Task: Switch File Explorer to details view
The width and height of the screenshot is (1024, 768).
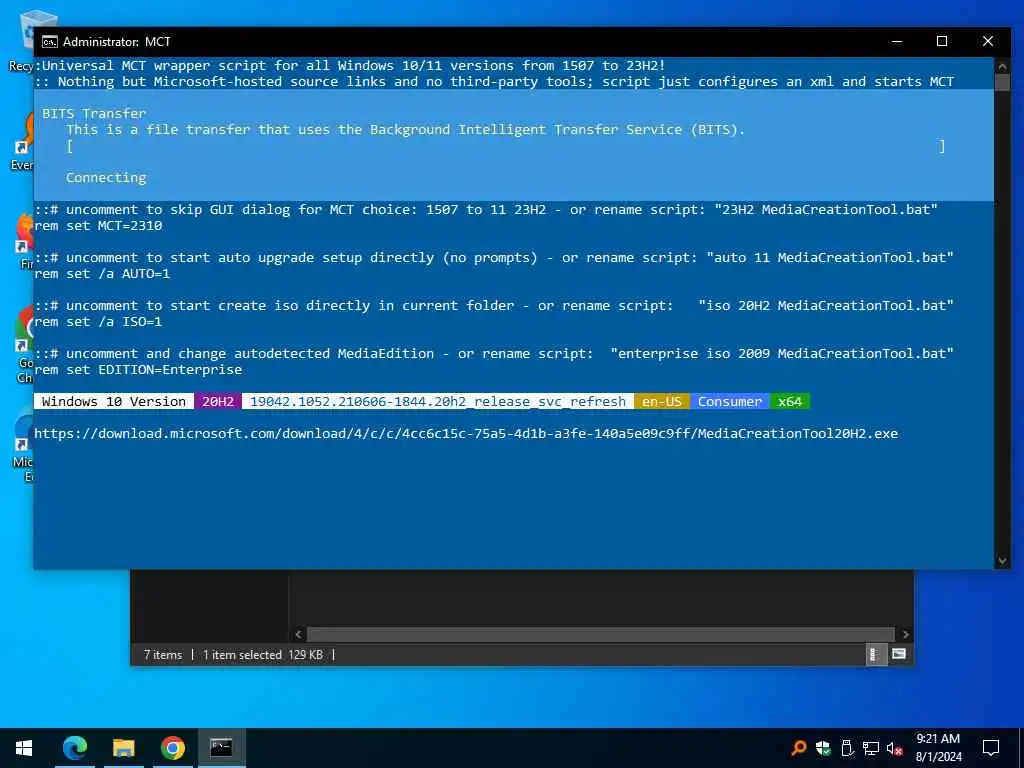Action: tap(874, 654)
